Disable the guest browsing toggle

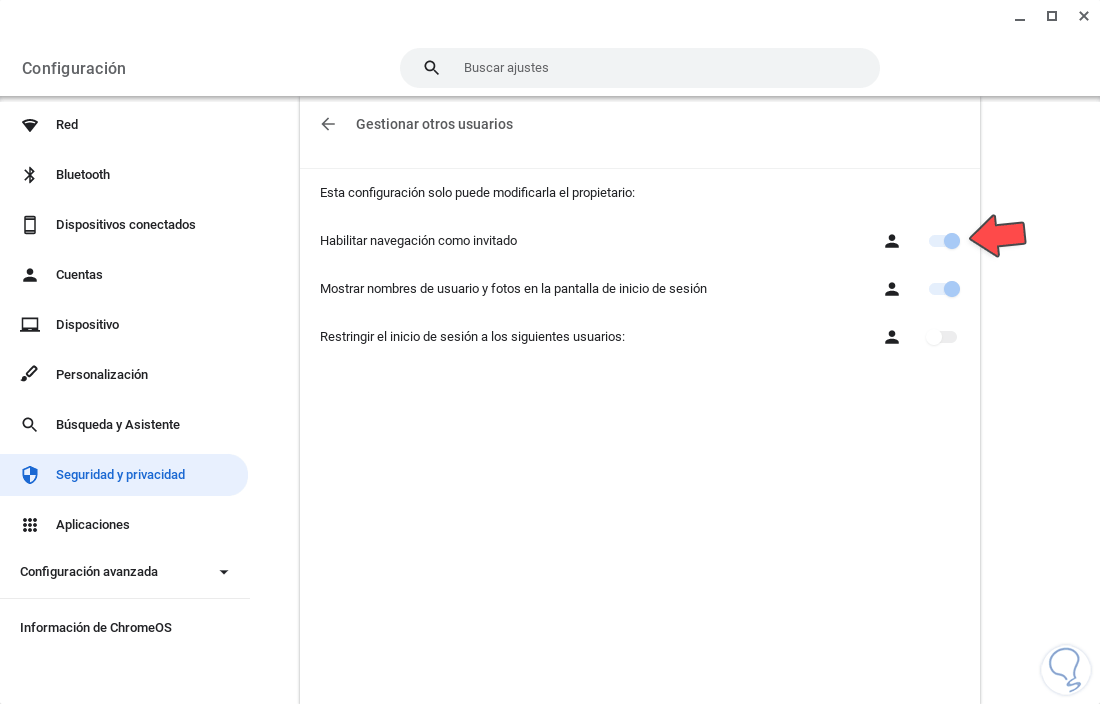click(x=944, y=241)
